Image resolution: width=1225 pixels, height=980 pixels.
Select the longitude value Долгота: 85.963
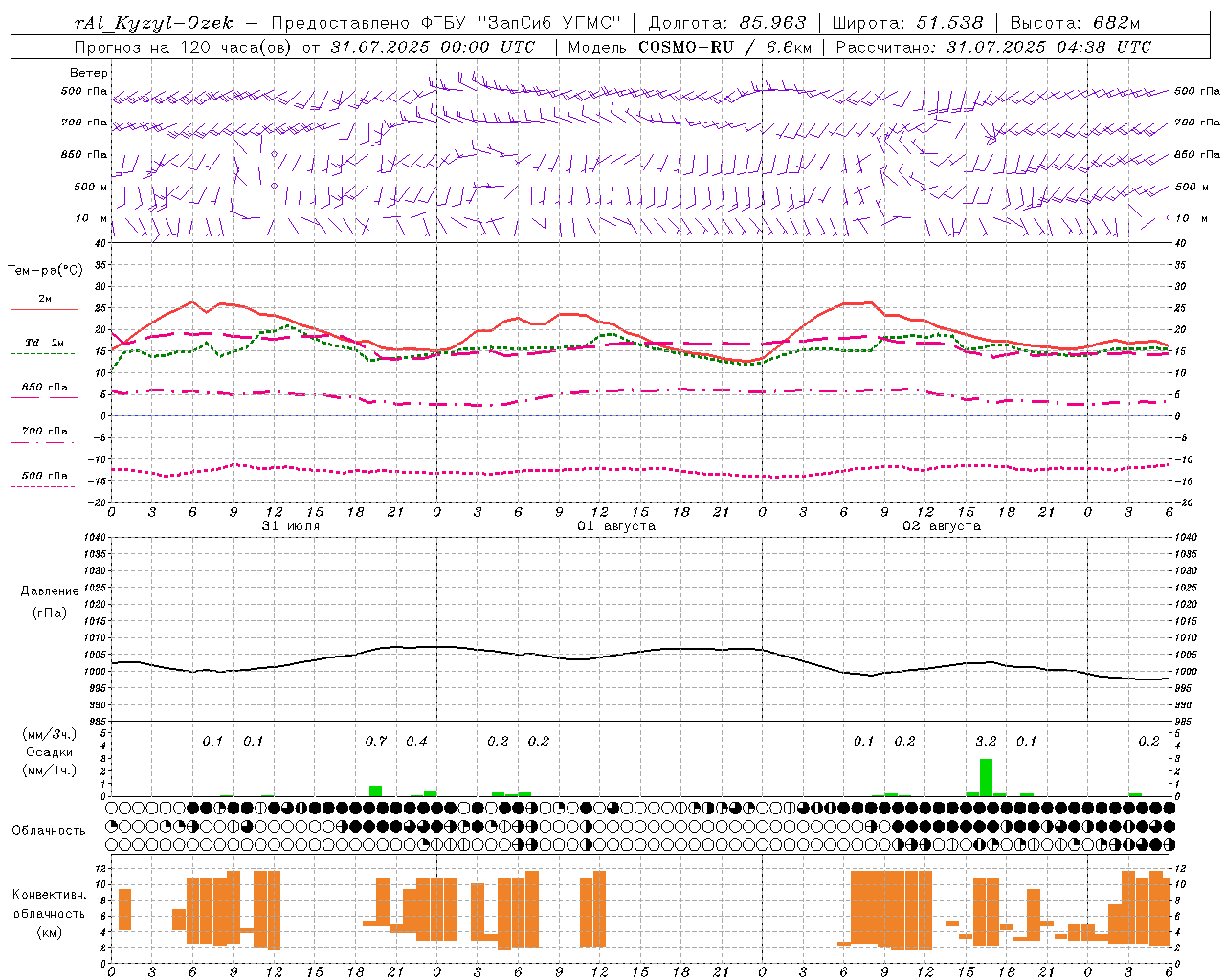coord(727,24)
